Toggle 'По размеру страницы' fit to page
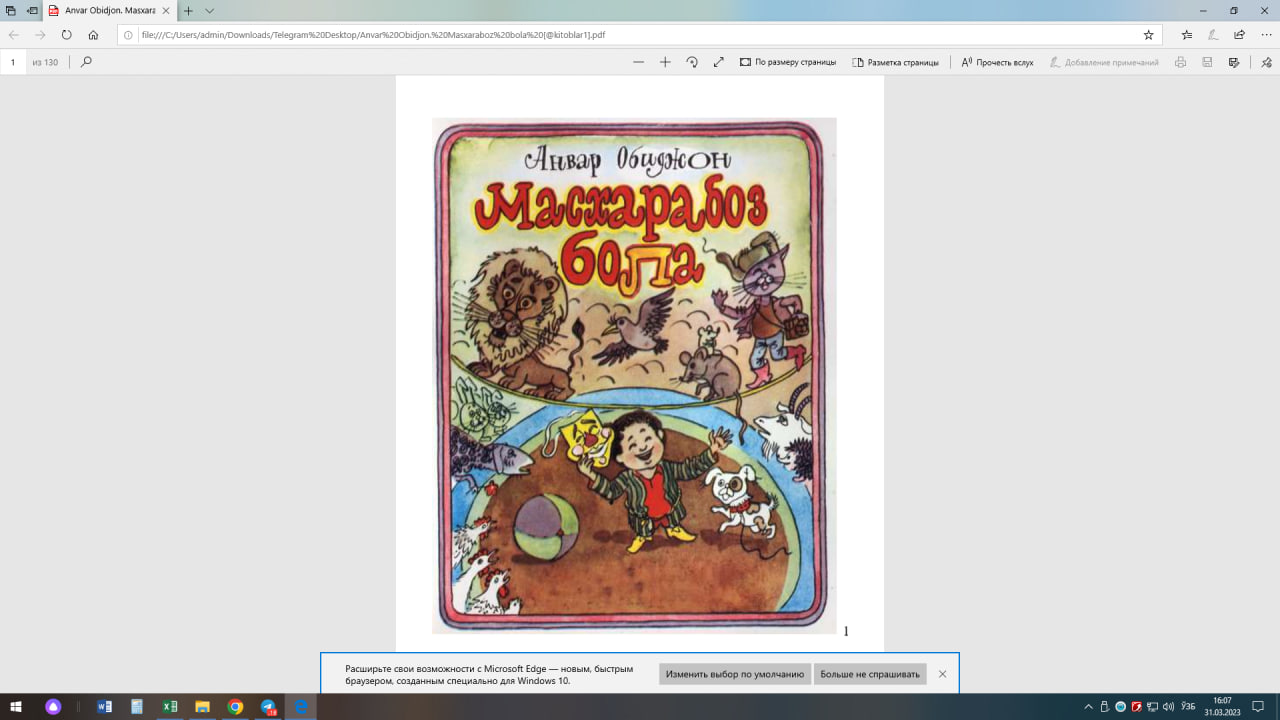The image size is (1280, 720). pos(788,62)
